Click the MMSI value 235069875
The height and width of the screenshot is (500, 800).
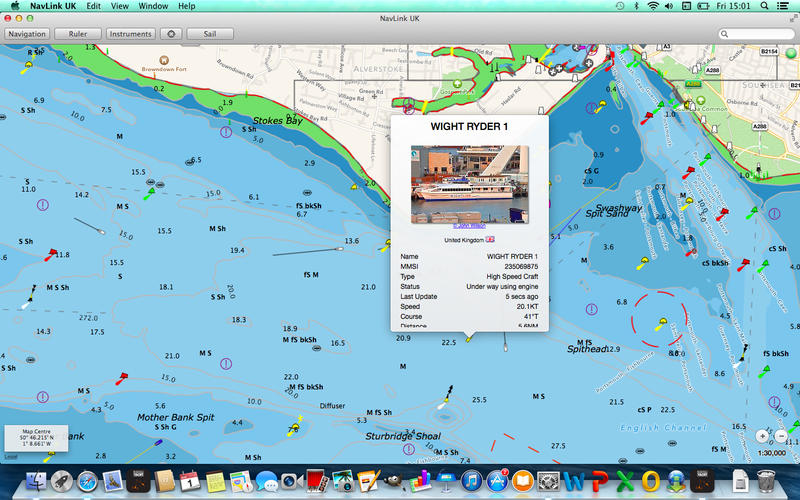coord(520,266)
